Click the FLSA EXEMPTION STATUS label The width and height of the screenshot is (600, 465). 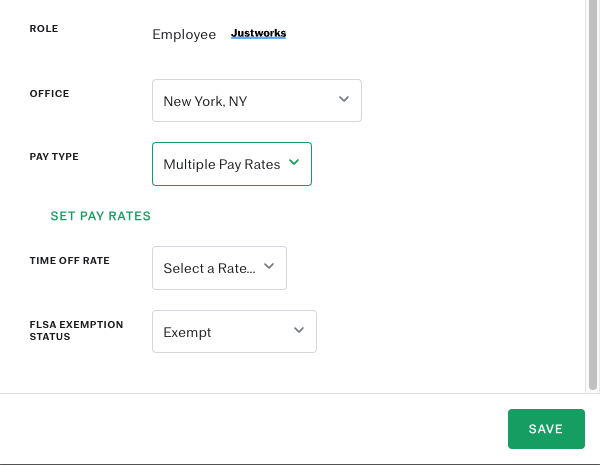(77, 331)
